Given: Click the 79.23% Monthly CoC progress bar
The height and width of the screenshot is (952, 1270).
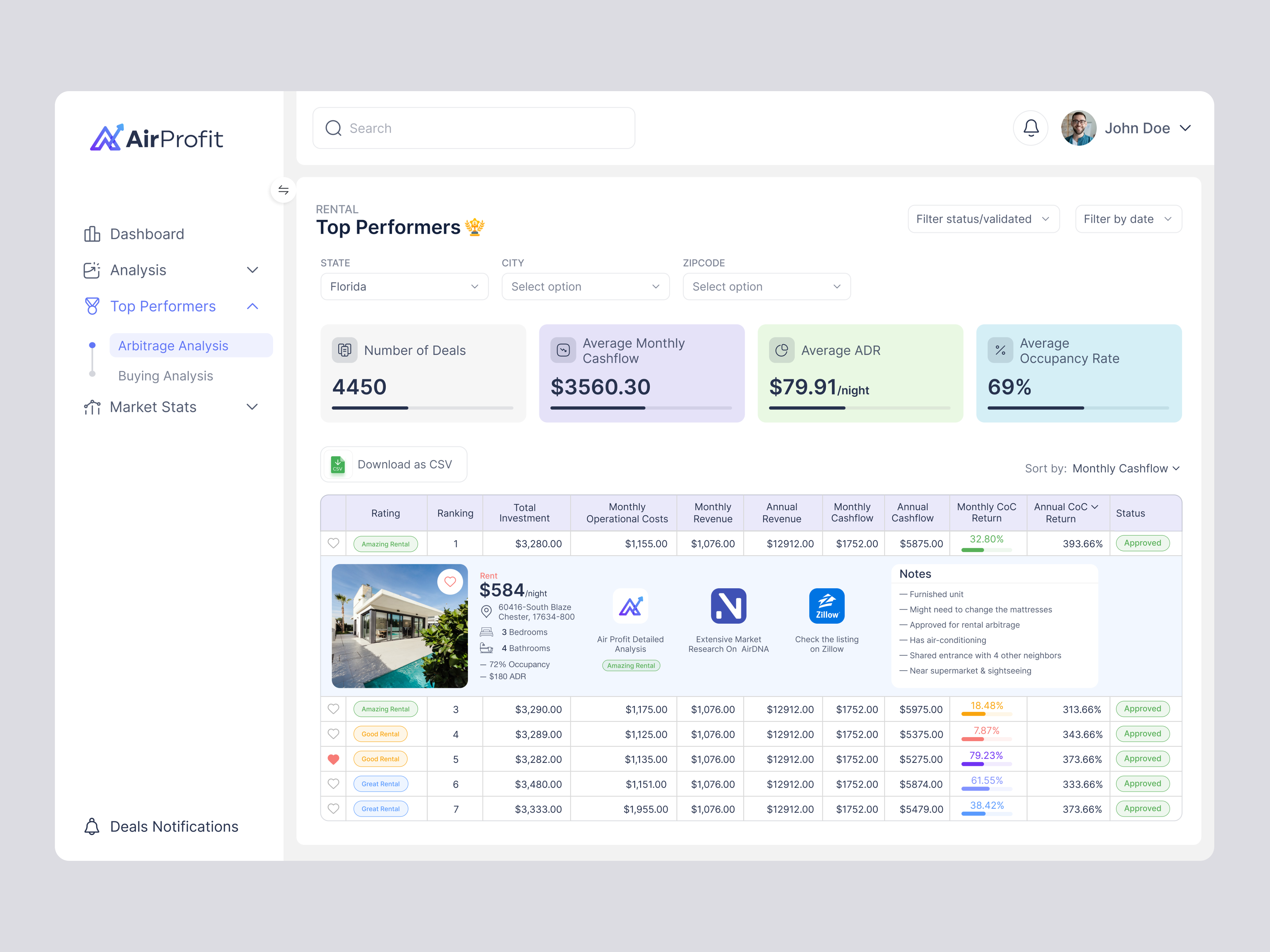Looking at the screenshot, I should (x=986, y=764).
